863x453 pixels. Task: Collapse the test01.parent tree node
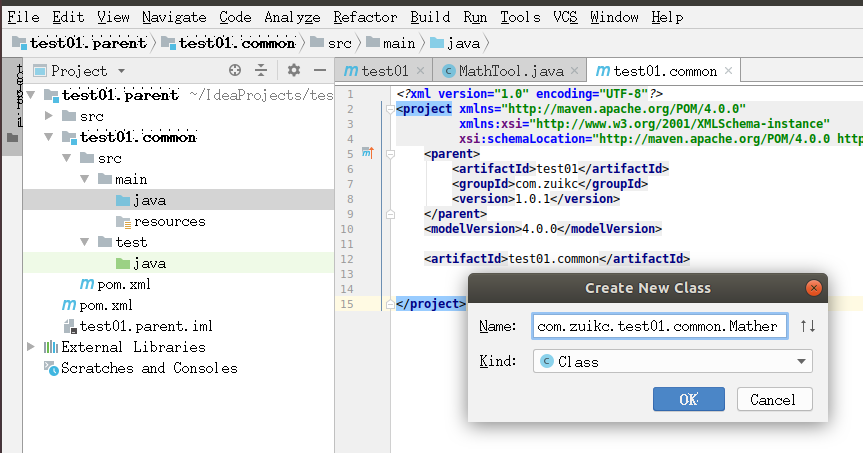(x=33, y=95)
